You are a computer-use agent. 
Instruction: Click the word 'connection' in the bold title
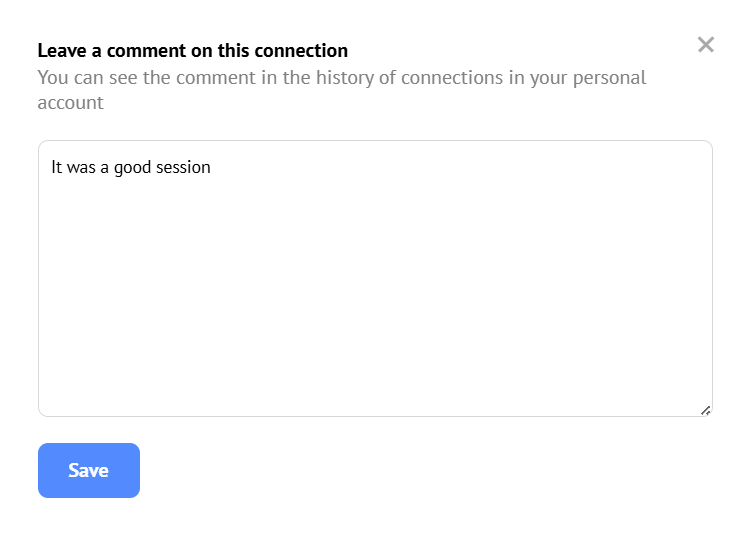click(301, 51)
